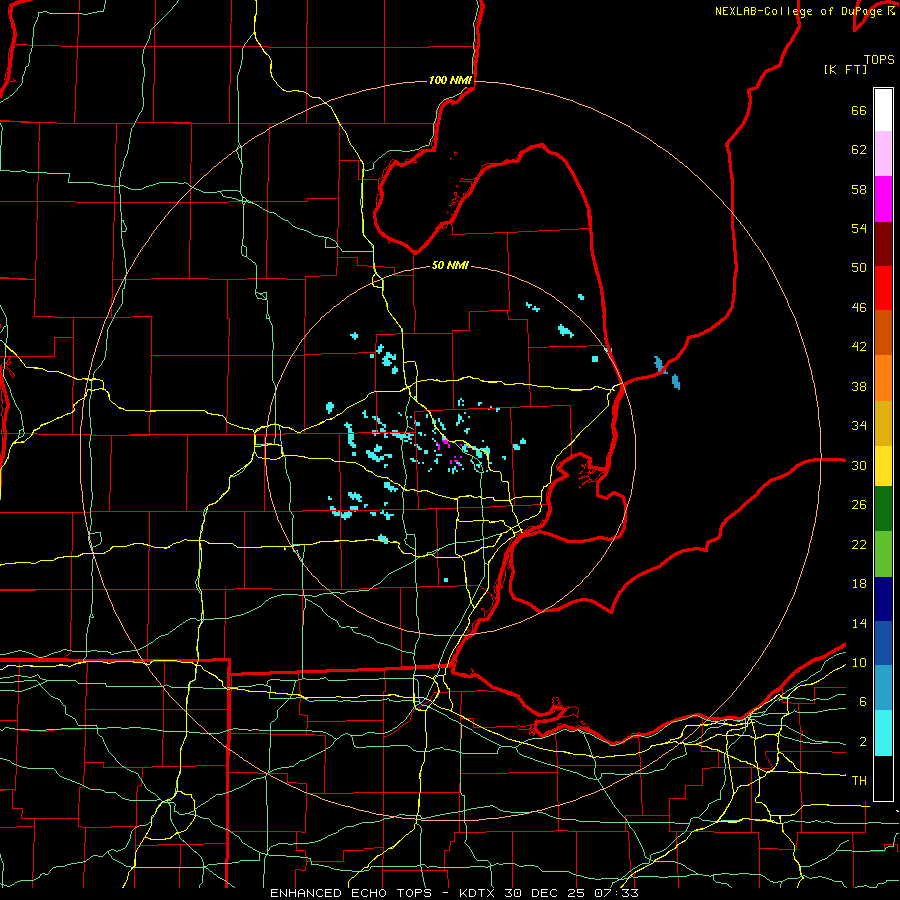This screenshot has width=900, height=900.
Task: Click the legend value '66'
Action: (x=859, y=111)
